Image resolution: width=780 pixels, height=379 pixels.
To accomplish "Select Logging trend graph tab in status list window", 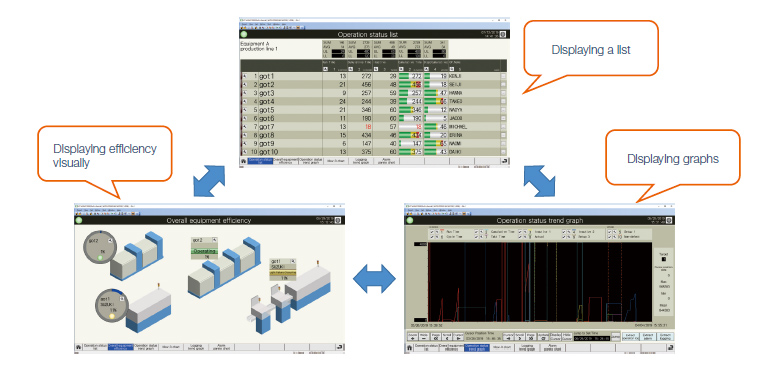I will (361, 161).
